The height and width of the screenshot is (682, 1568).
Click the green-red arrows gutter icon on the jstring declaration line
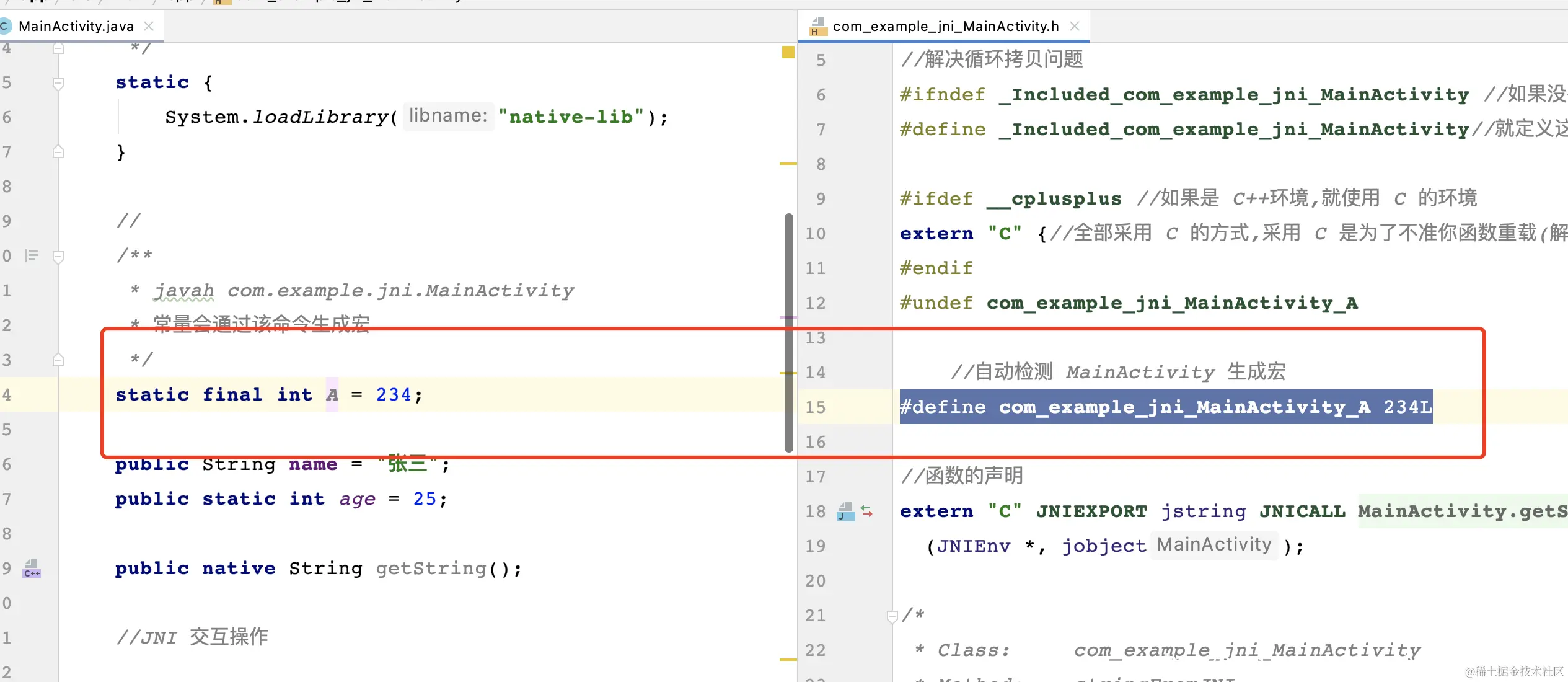[x=867, y=511]
